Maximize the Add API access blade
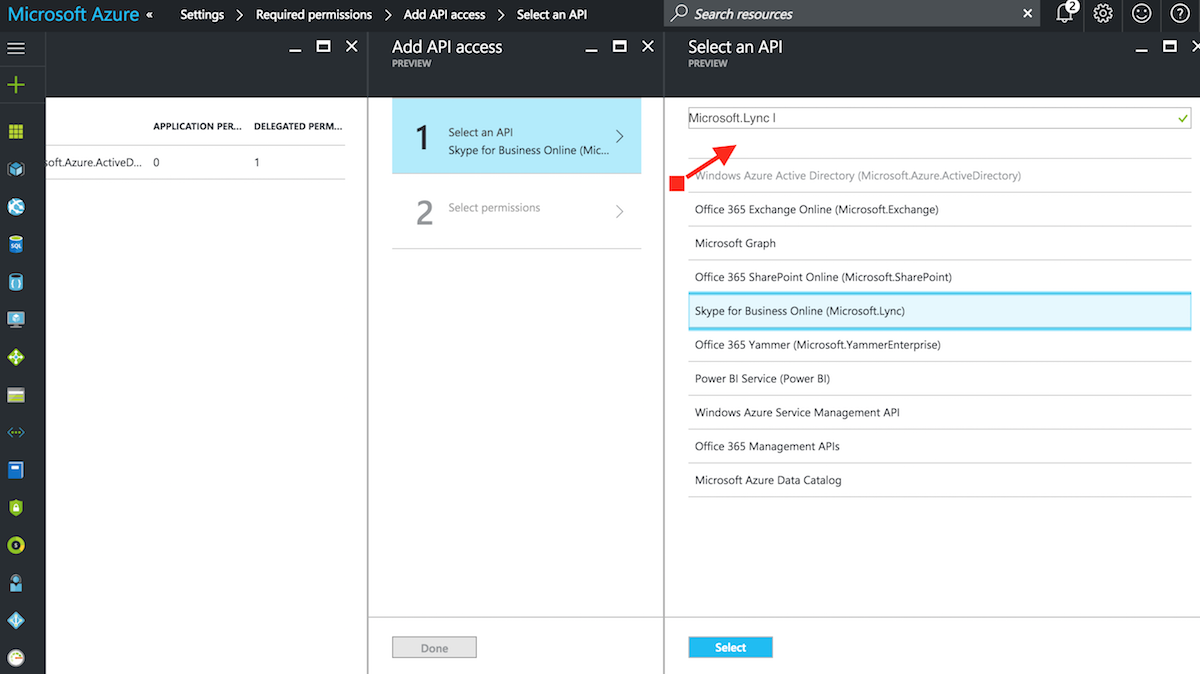The height and width of the screenshot is (674, 1200). [x=620, y=46]
